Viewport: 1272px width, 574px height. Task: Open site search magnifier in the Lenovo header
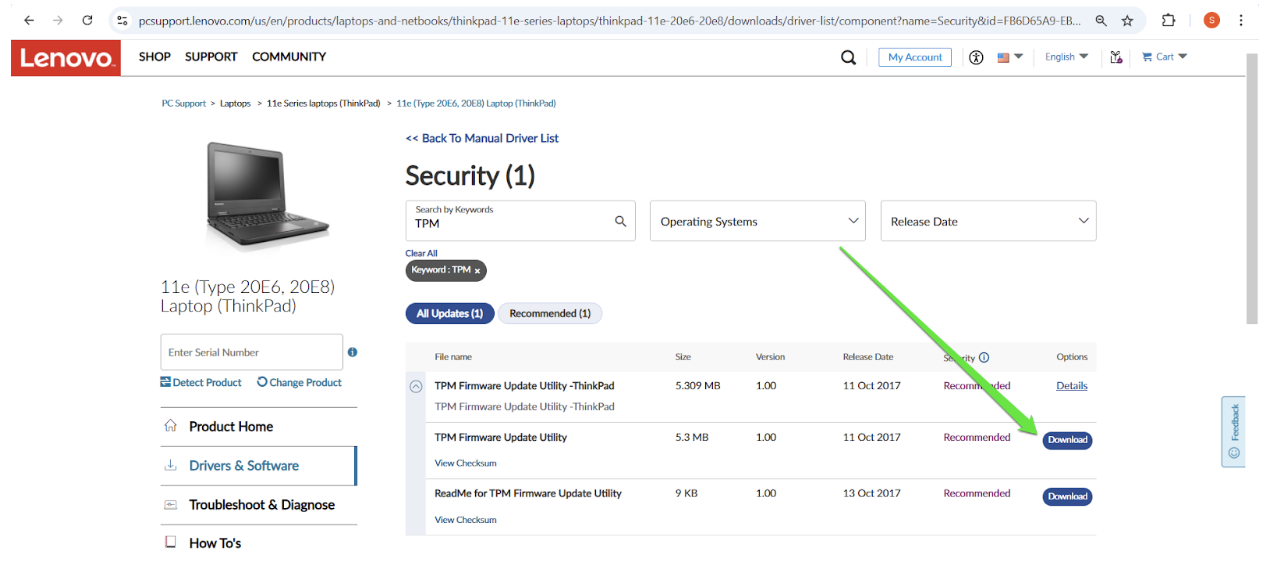(848, 57)
